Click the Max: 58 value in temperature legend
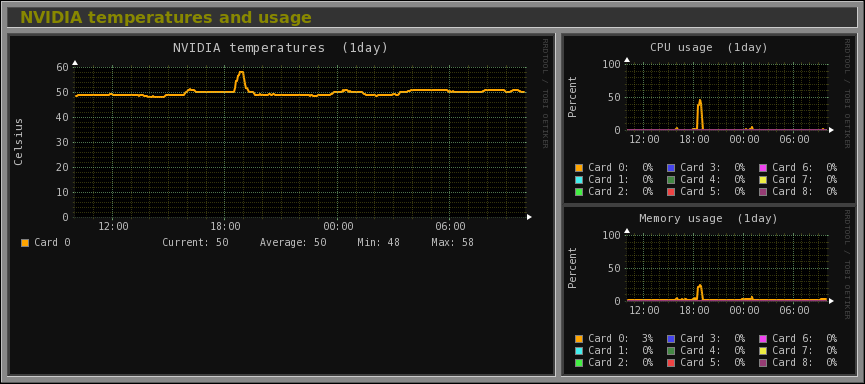 point(452,243)
